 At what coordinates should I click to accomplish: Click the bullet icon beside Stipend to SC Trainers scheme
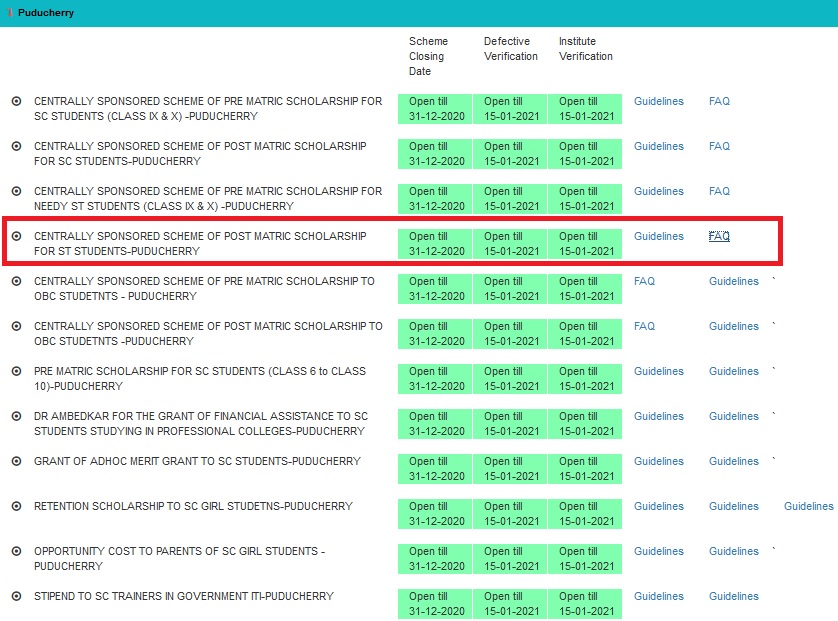click(17, 595)
